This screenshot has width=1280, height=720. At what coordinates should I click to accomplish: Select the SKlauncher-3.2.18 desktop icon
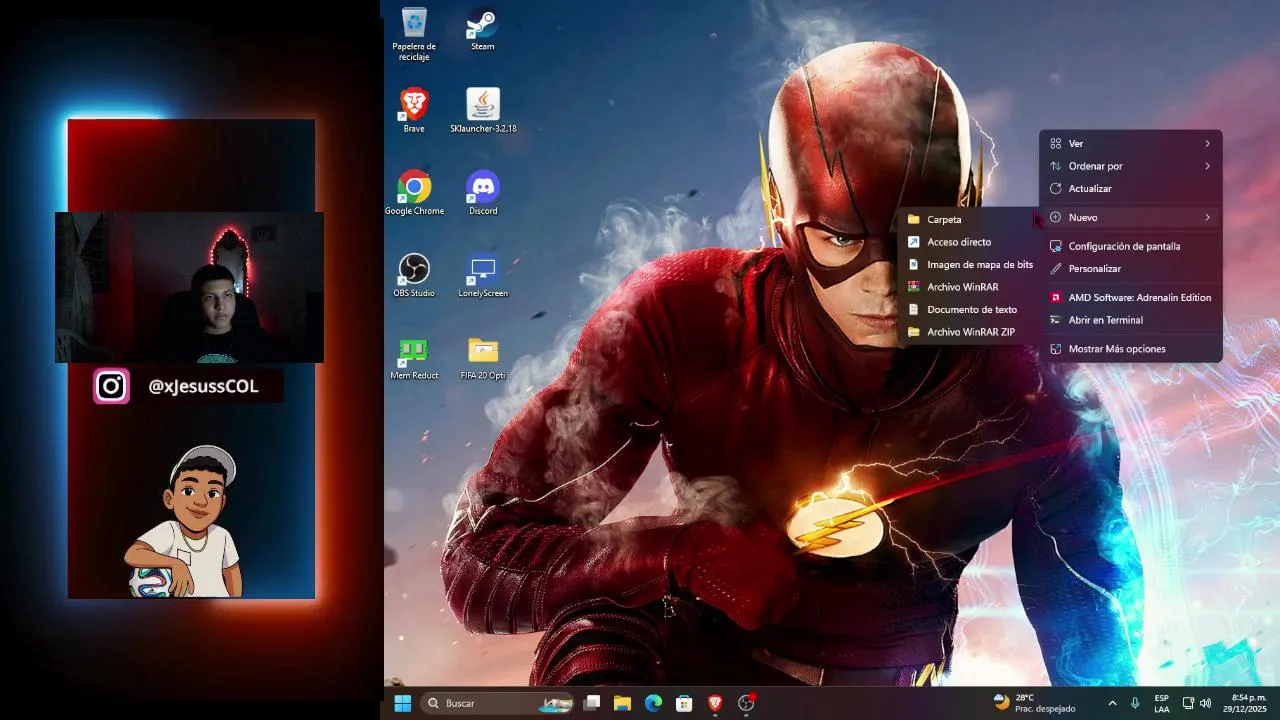483,111
